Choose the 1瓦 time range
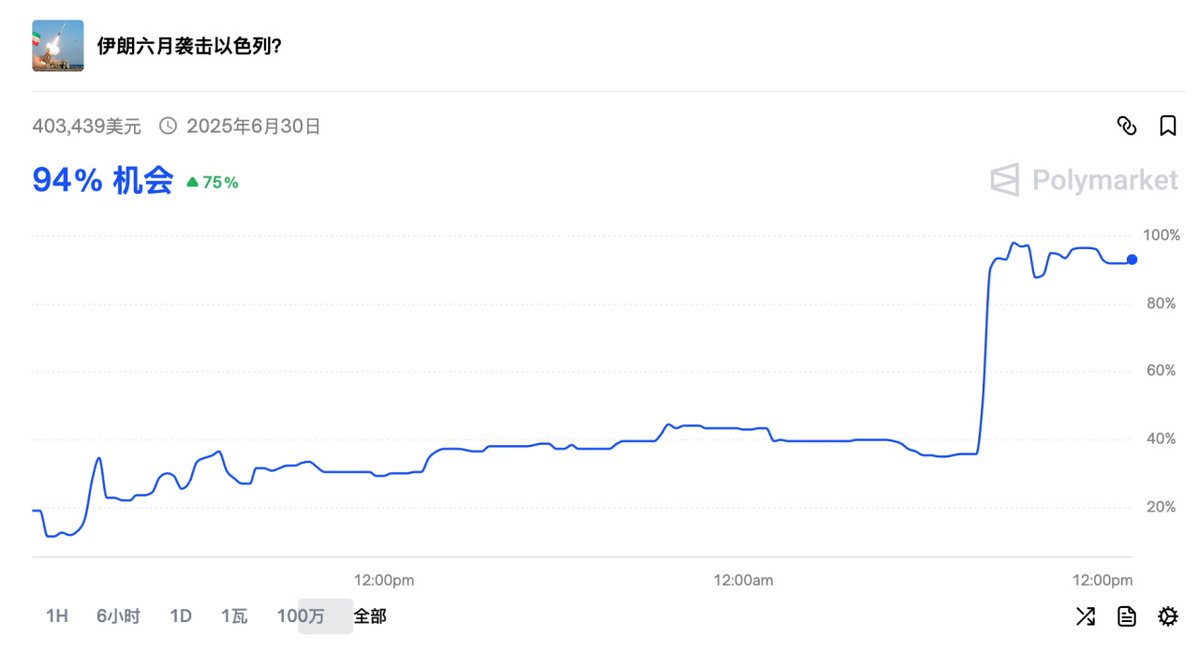This screenshot has width=1199, height=653. pos(234,616)
